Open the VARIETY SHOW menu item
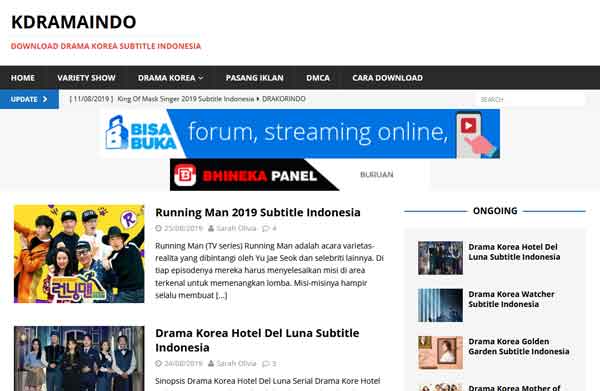Screen dimensions: 600x391 [x=86, y=78]
